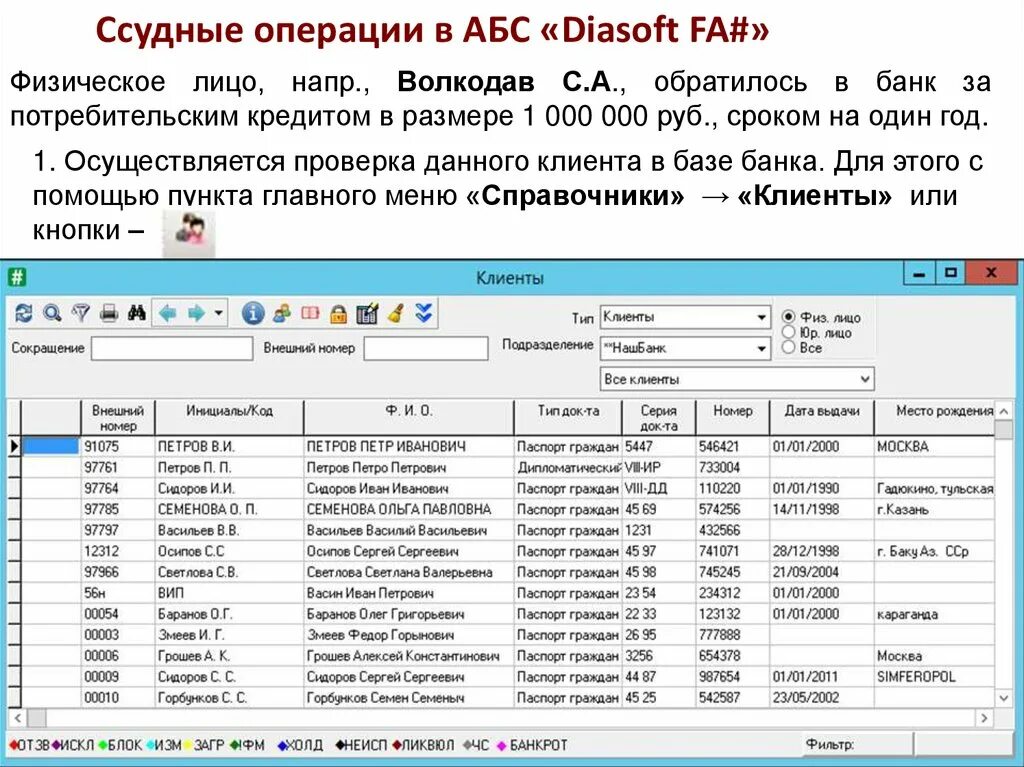Image resolution: width=1024 pixels, height=767 pixels.
Task: Click the double chevron down icon
Action: (x=424, y=313)
